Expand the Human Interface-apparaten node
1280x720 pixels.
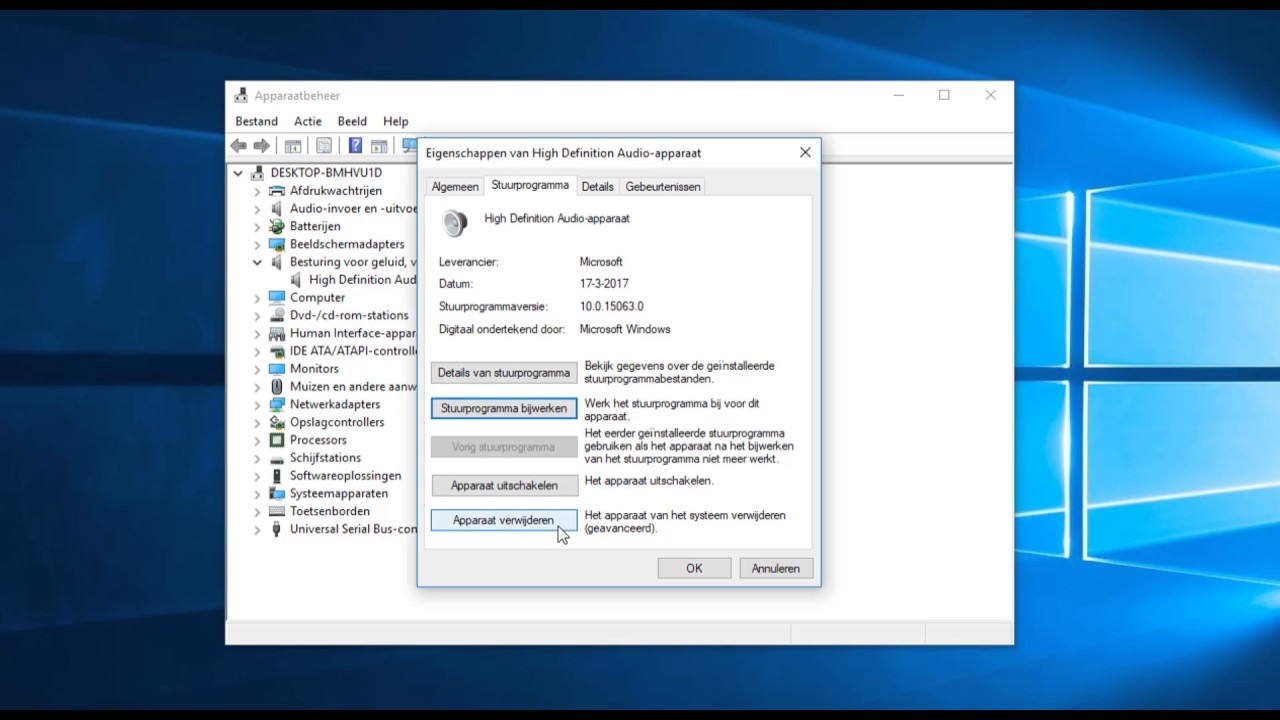point(257,333)
